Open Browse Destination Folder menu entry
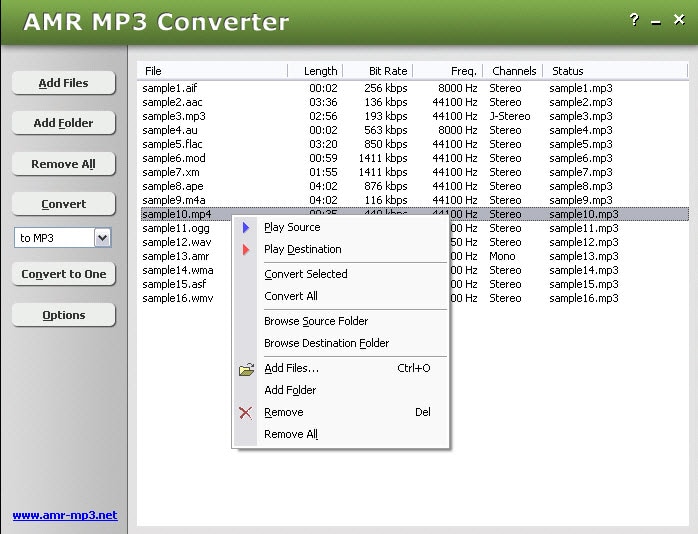 coord(341,343)
